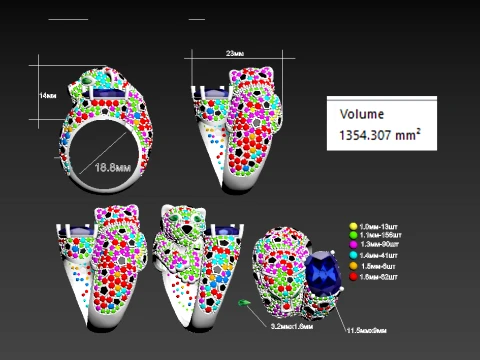This screenshot has width=480, height=360.
Task: Click the '11.5мм' sapphire size label
Action: point(367,330)
